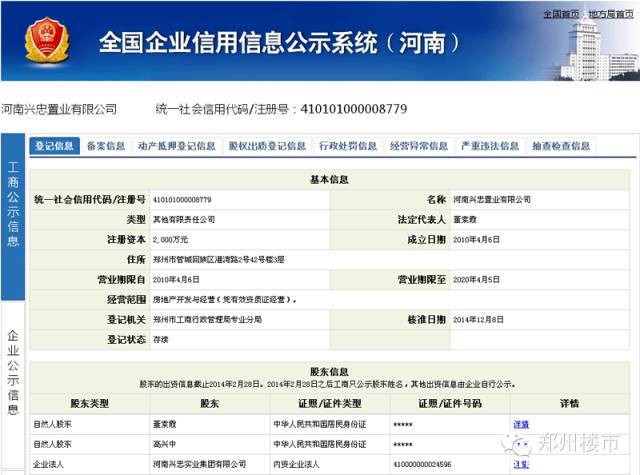Switch to the 备案信息 tab
640x475 pixels.
pyautogui.click(x=106, y=146)
